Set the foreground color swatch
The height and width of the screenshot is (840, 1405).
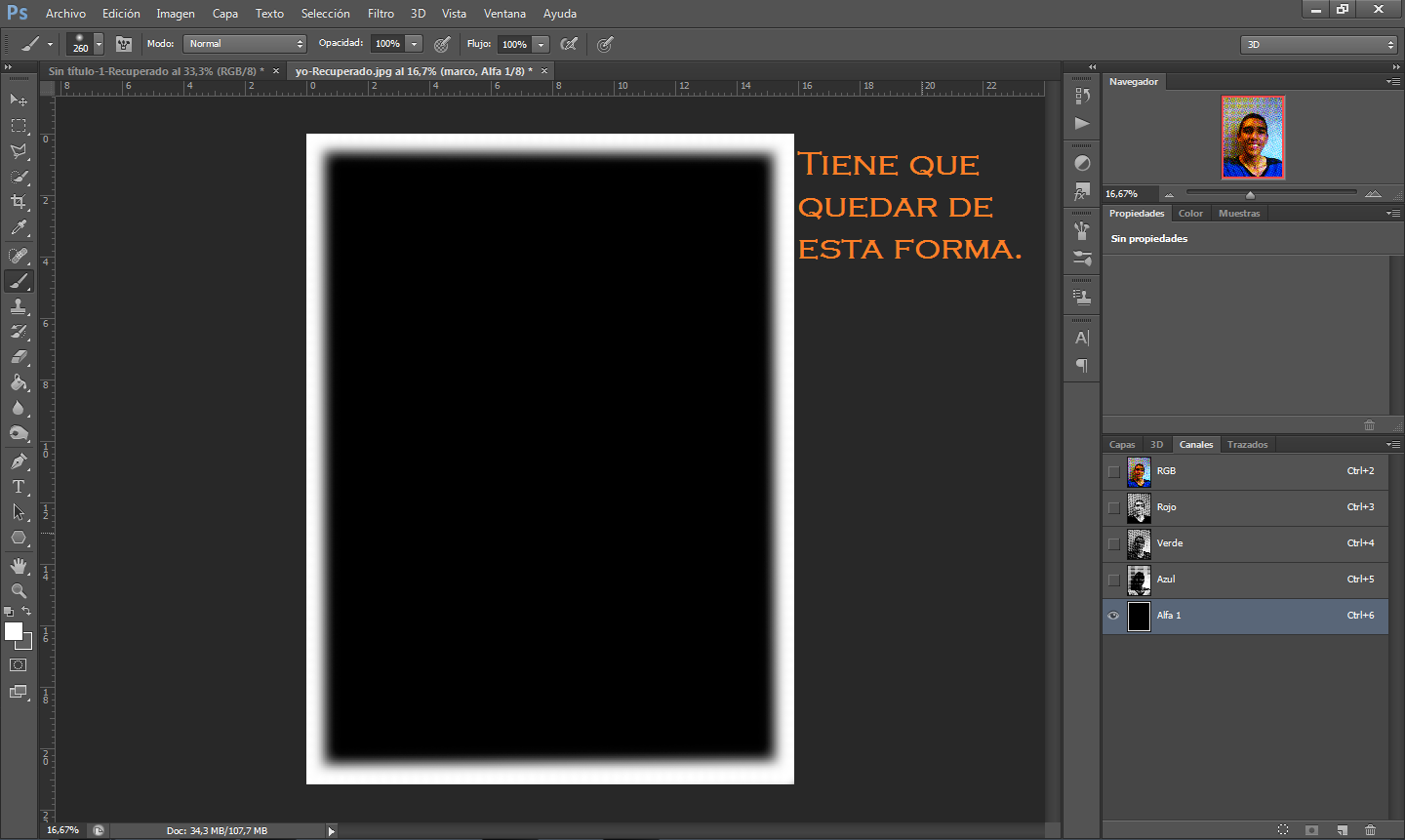14,632
